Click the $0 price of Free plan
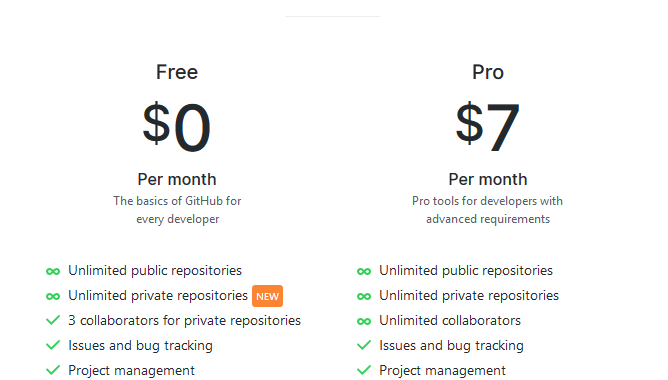This screenshot has height=380, width=668. pos(177,127)
